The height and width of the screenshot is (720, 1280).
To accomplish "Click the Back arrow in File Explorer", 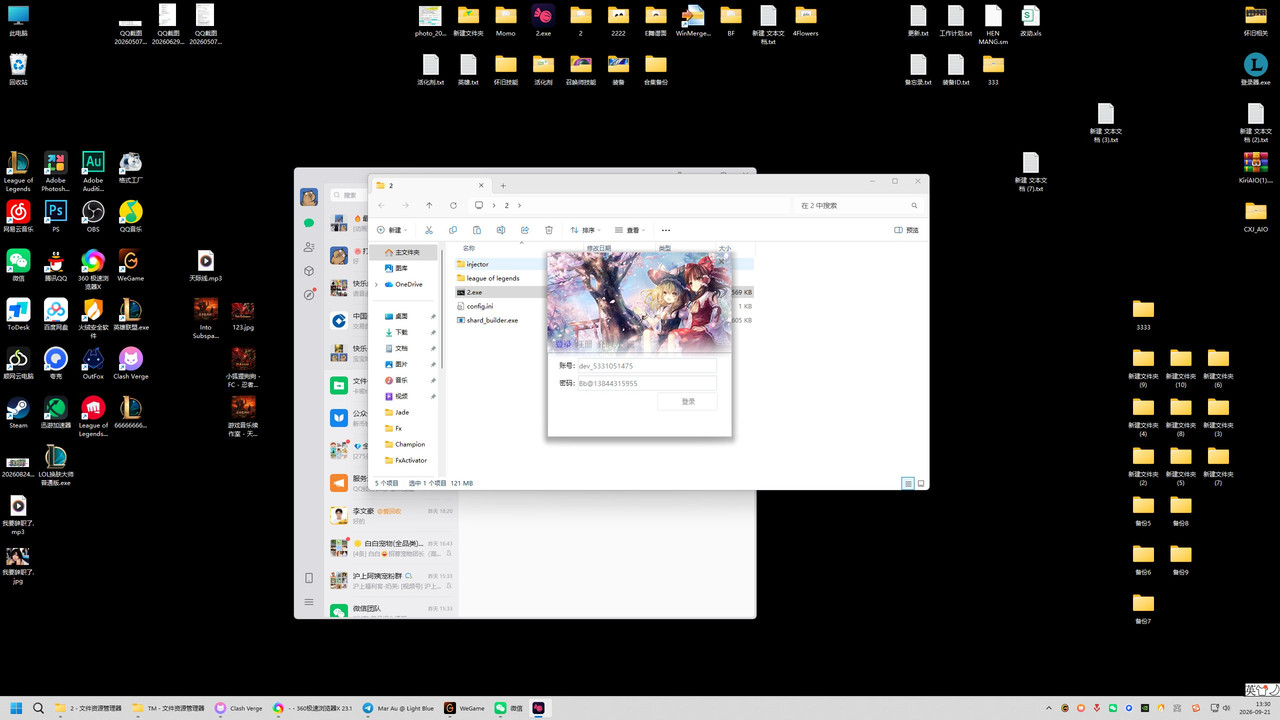I will [381, 205].
